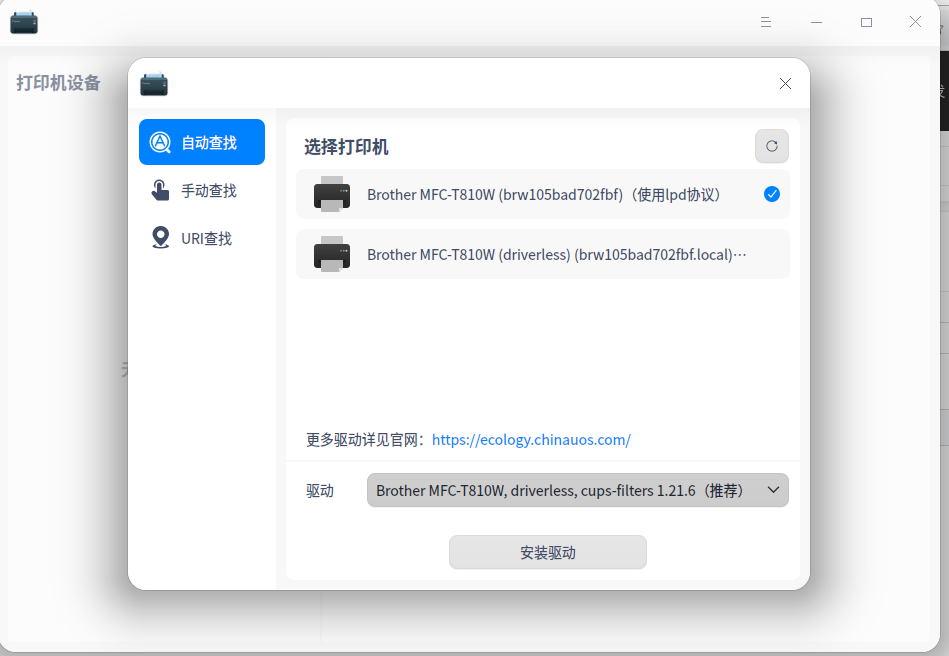Expand the recommended cups-filters driver list
This screenshot has width=949, height=656.
(577, 490)
